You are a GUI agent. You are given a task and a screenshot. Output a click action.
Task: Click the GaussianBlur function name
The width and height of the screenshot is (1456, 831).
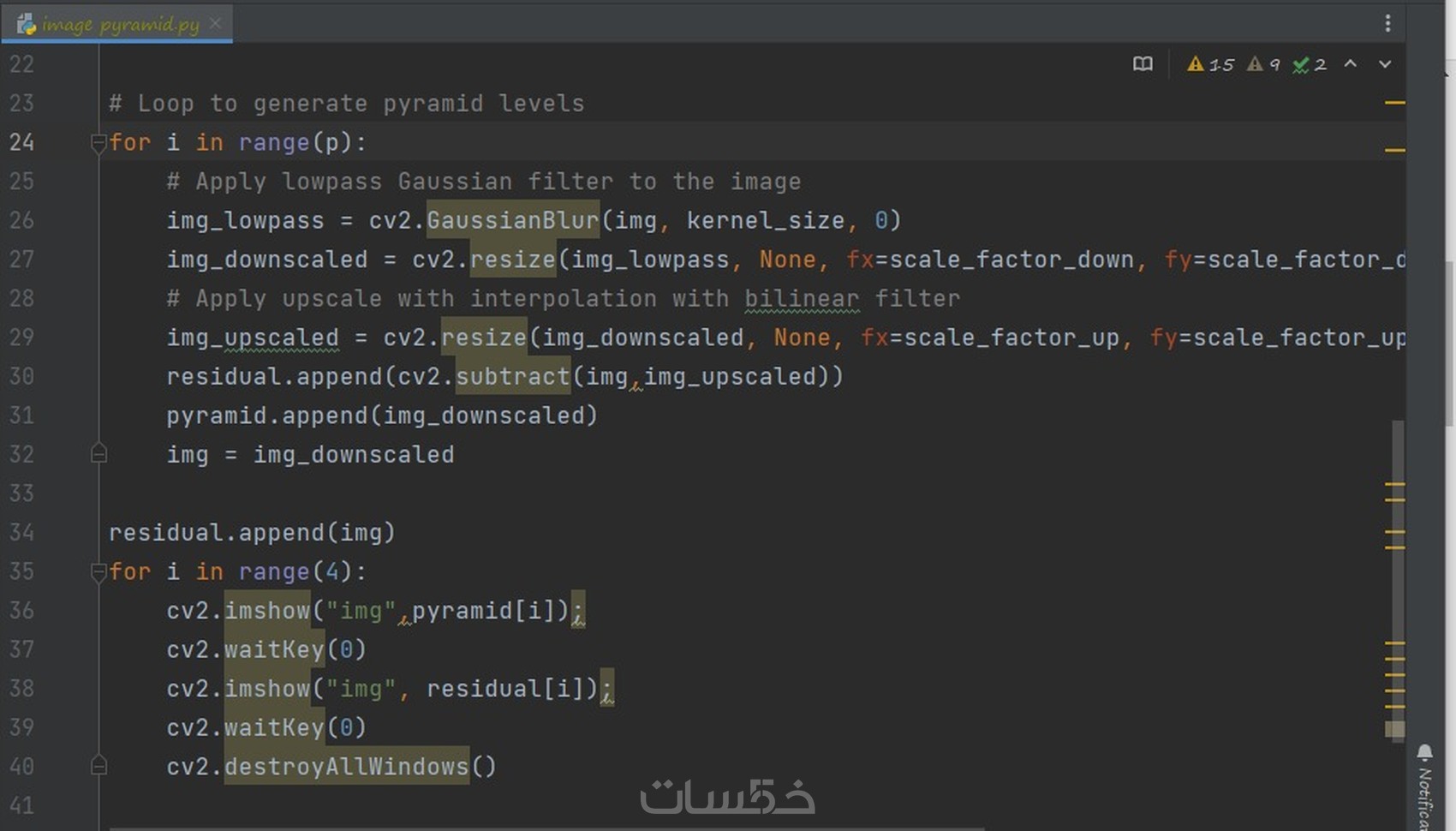click(512, 220)
